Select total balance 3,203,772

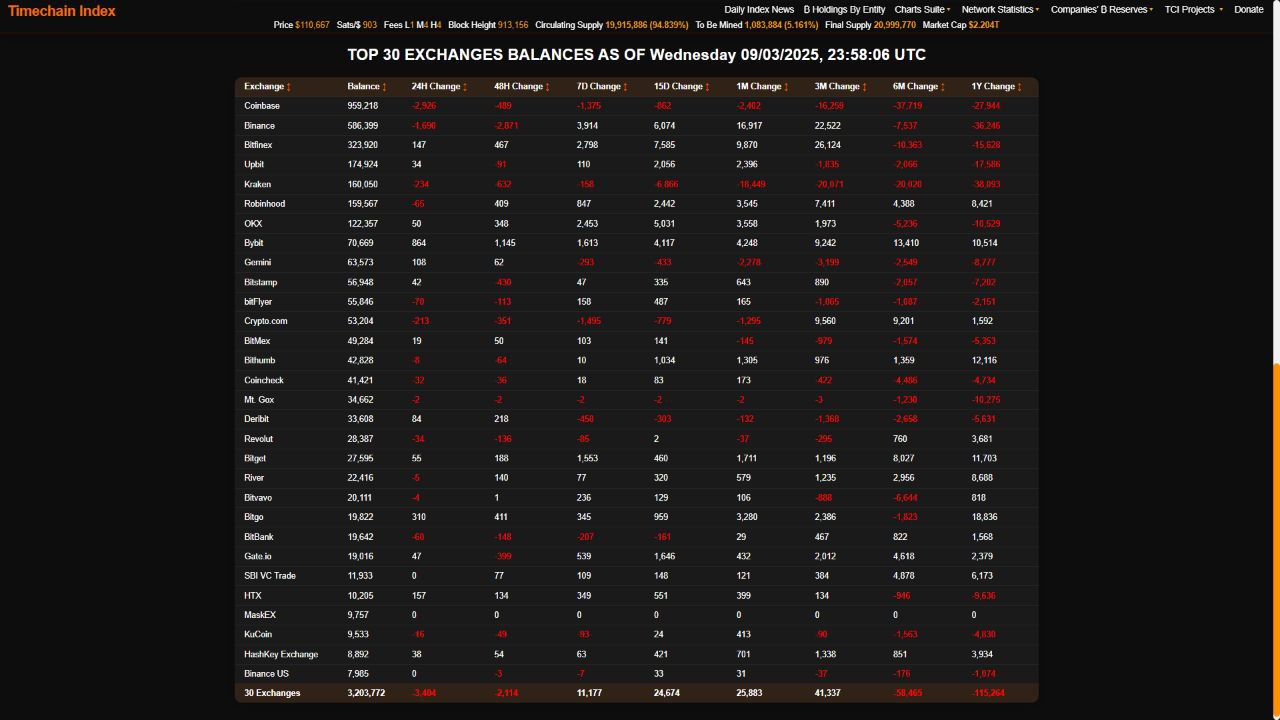[x=366, y=693]
